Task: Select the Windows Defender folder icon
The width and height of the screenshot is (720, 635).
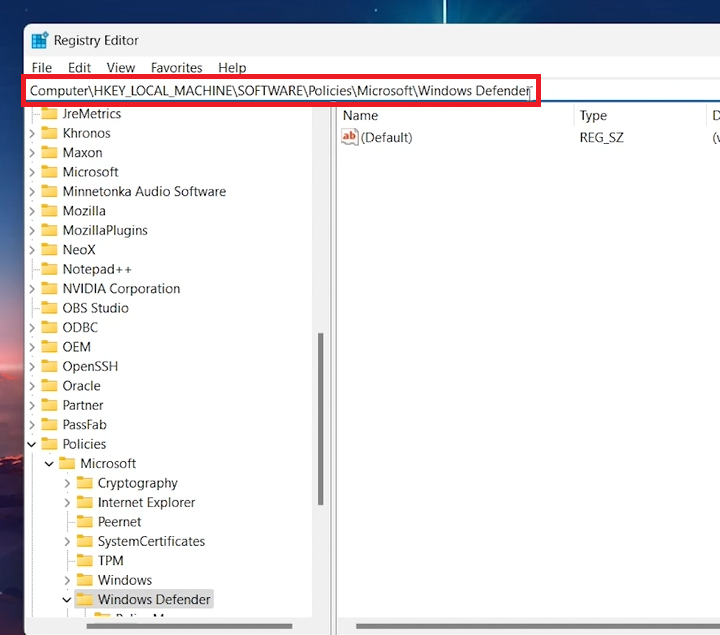Action: tap(84, 599)
